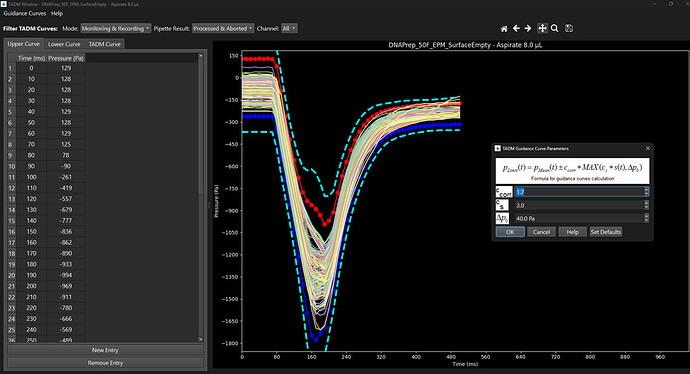The image size is (690, 374).
Task: Switch to the TADM Curve tab
Action: [105, 44]
